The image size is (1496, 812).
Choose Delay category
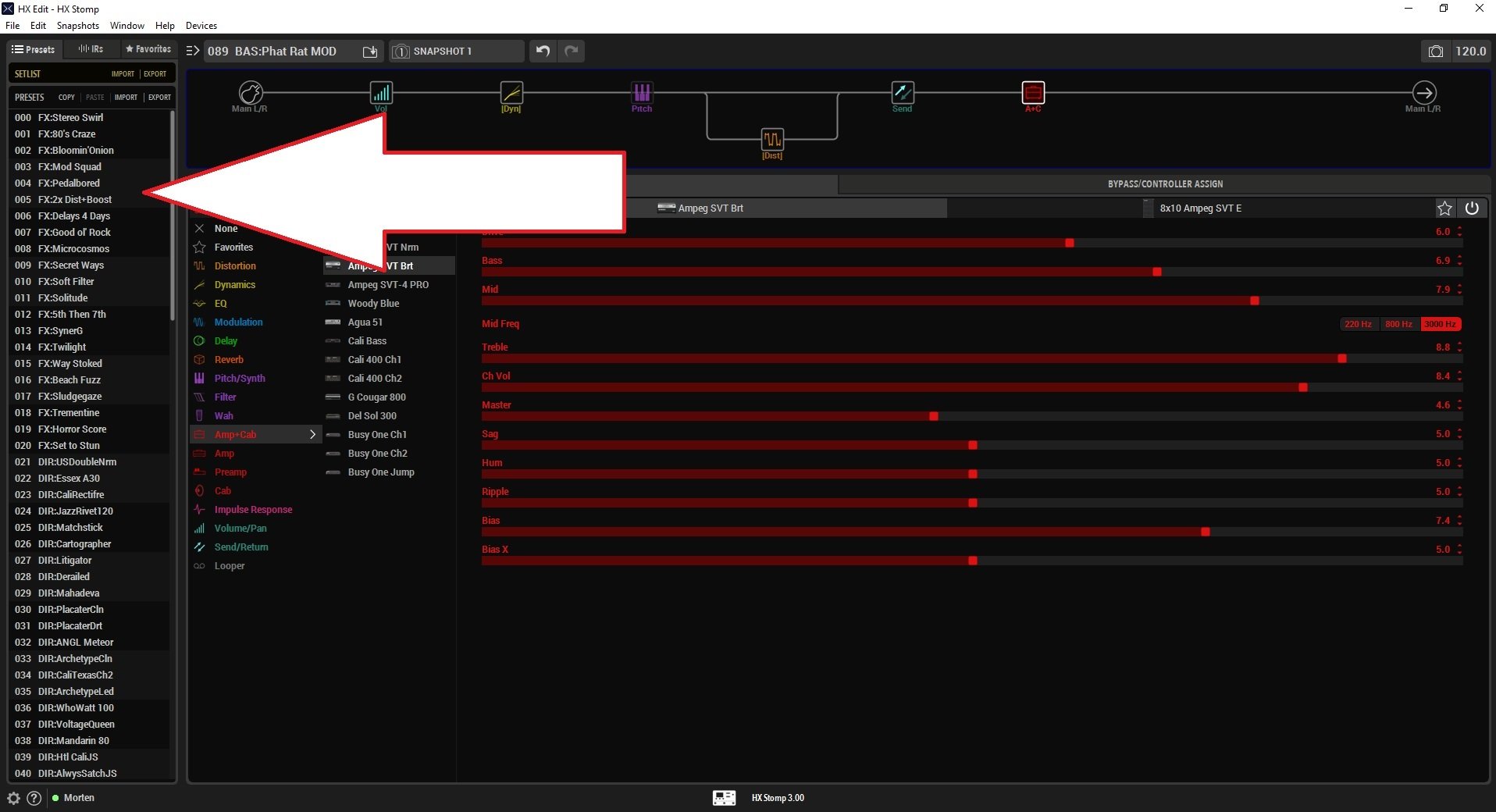pos(226,341)
